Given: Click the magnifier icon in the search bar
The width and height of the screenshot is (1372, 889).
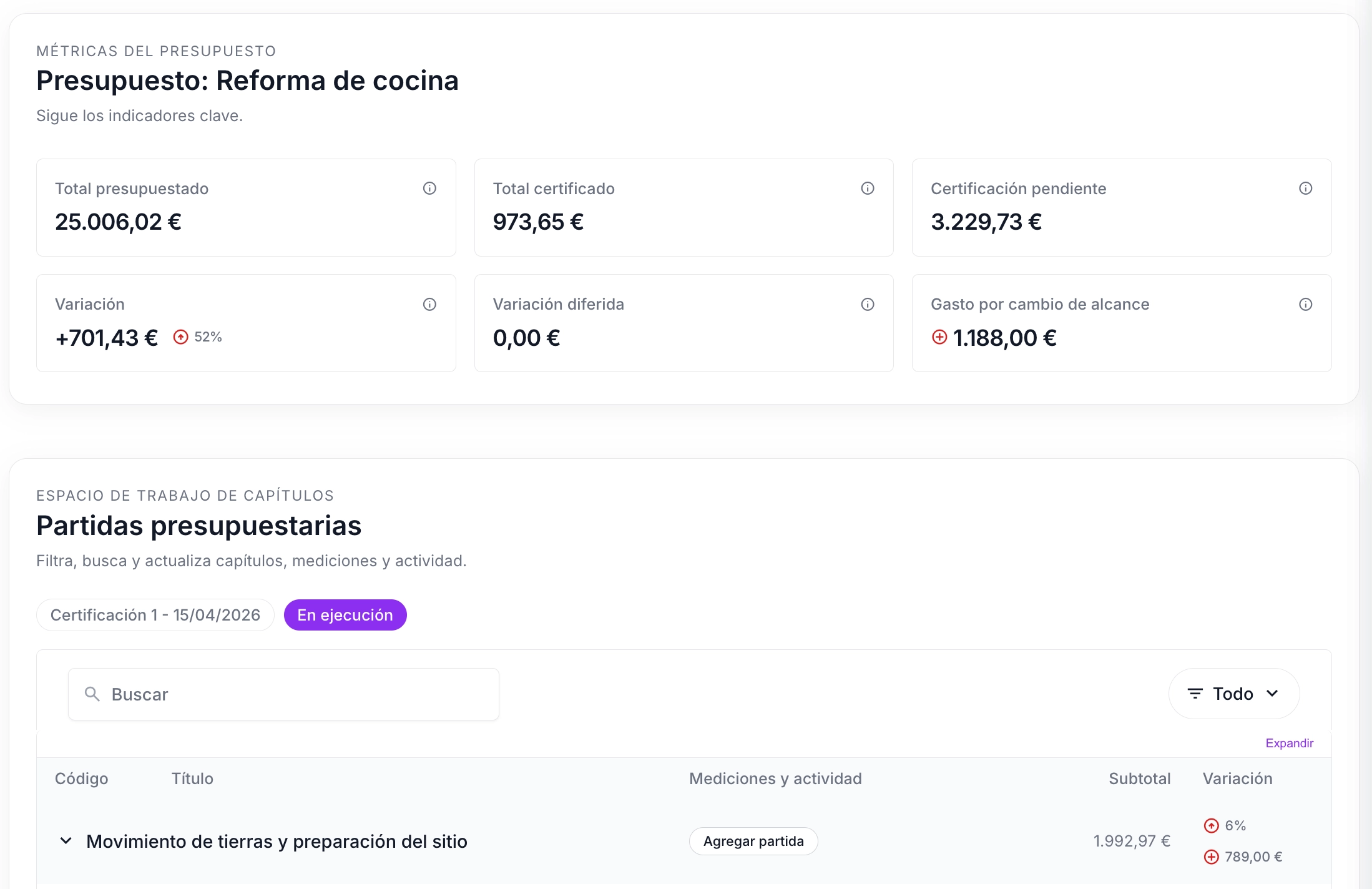Looking at the screenshot, I should [x=92, y=694].
